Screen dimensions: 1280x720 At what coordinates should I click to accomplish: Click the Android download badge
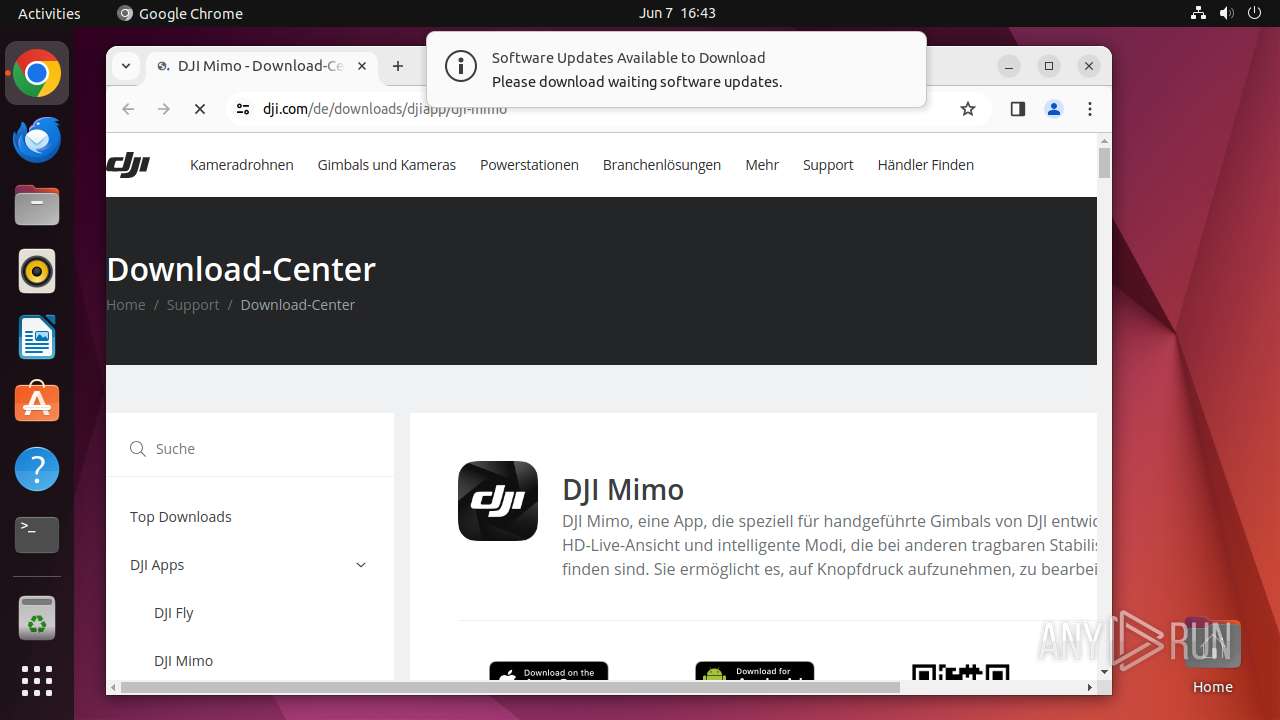tap(755, 671)
